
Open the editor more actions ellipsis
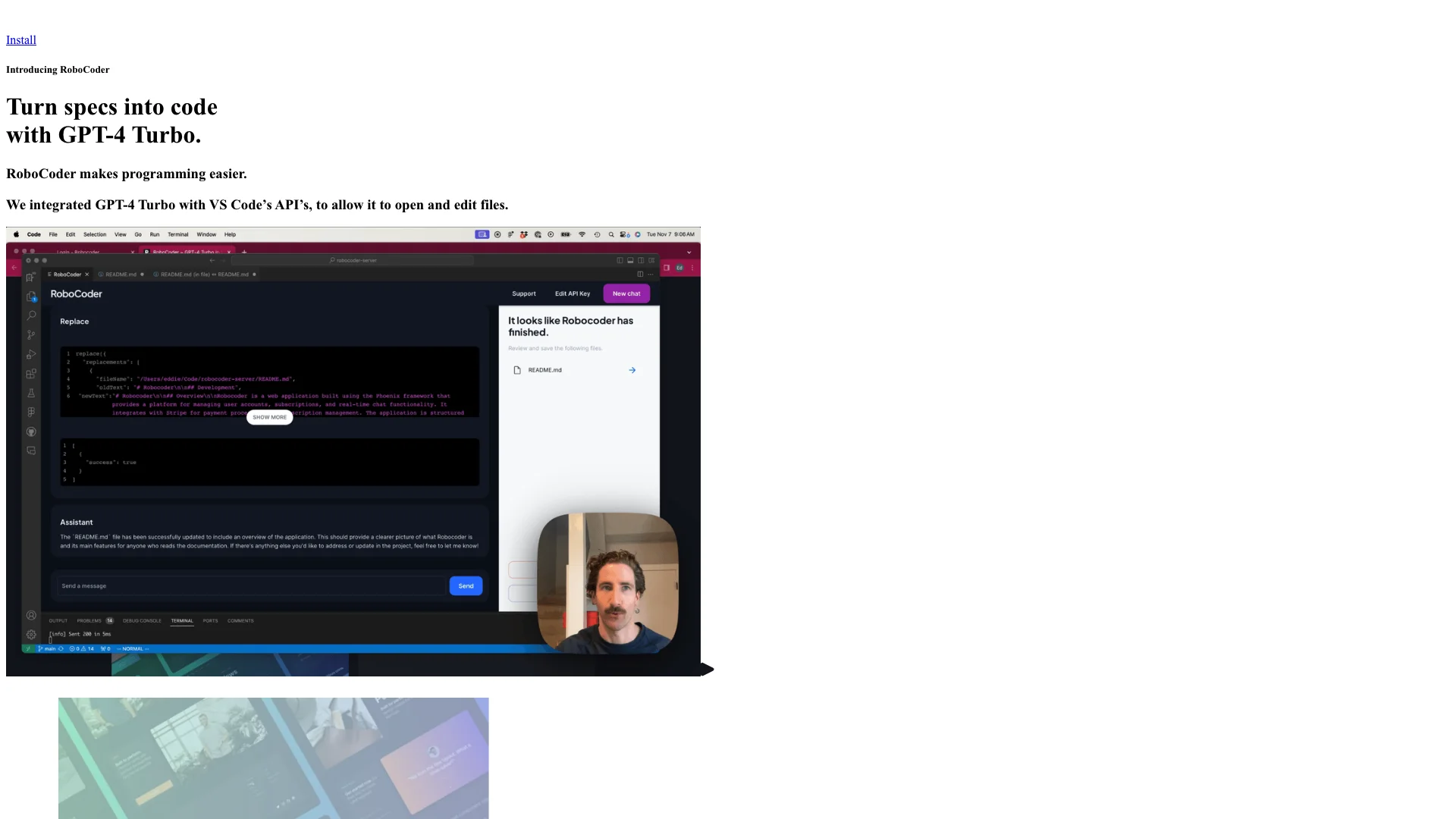pyautogui.click(x=650, y=275)
